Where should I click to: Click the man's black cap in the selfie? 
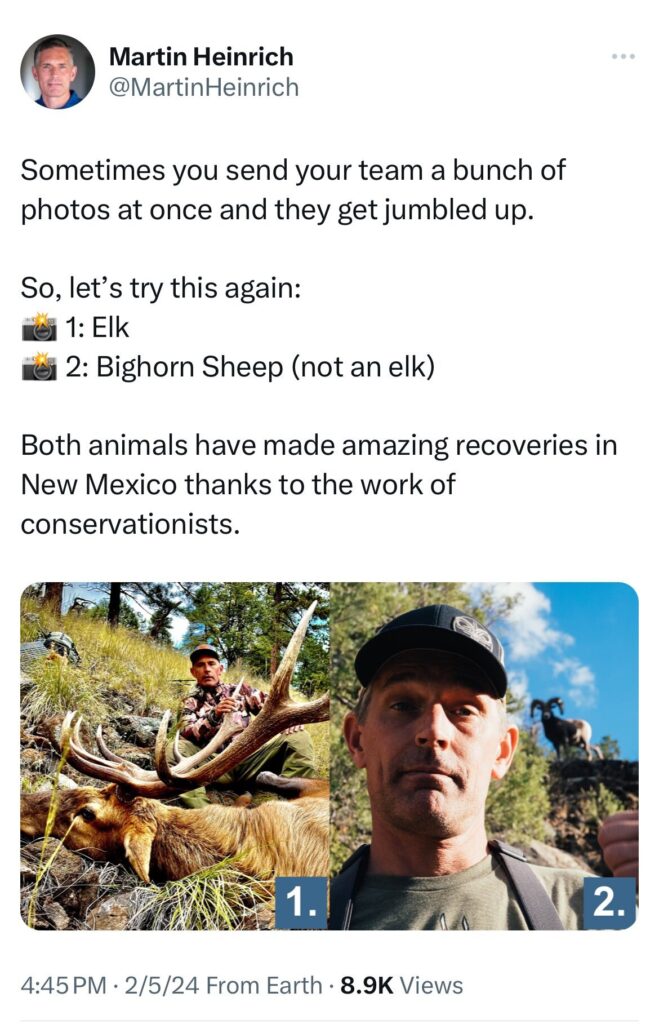(431, 647)
